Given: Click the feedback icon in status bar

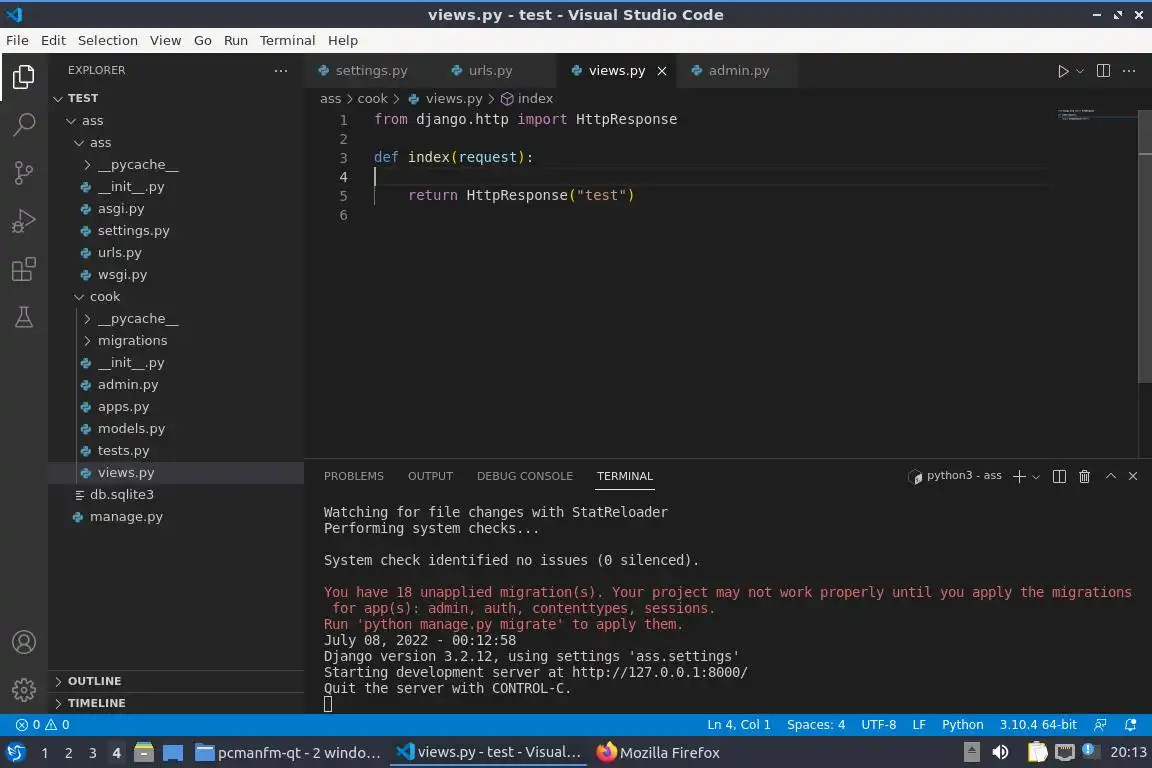Looking at the screenshot, I should click(1100, 725).
